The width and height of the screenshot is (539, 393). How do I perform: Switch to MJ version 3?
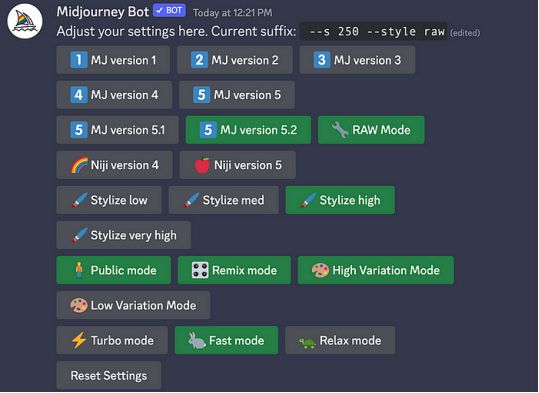coord(357,60)
